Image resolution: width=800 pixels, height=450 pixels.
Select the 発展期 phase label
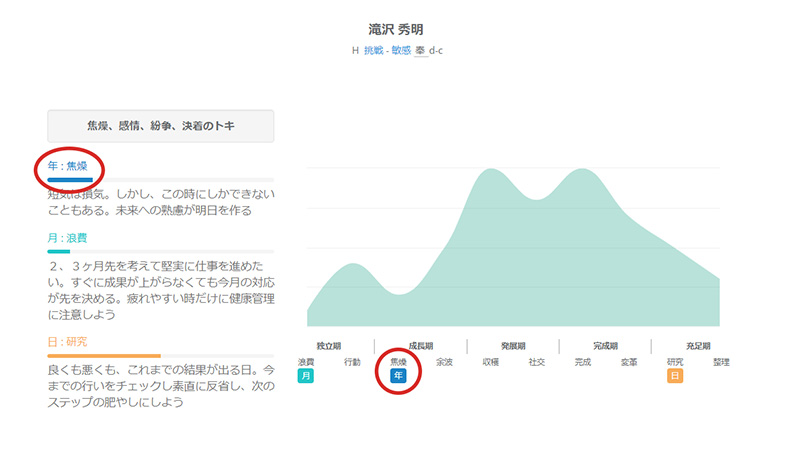pos(513,346)
